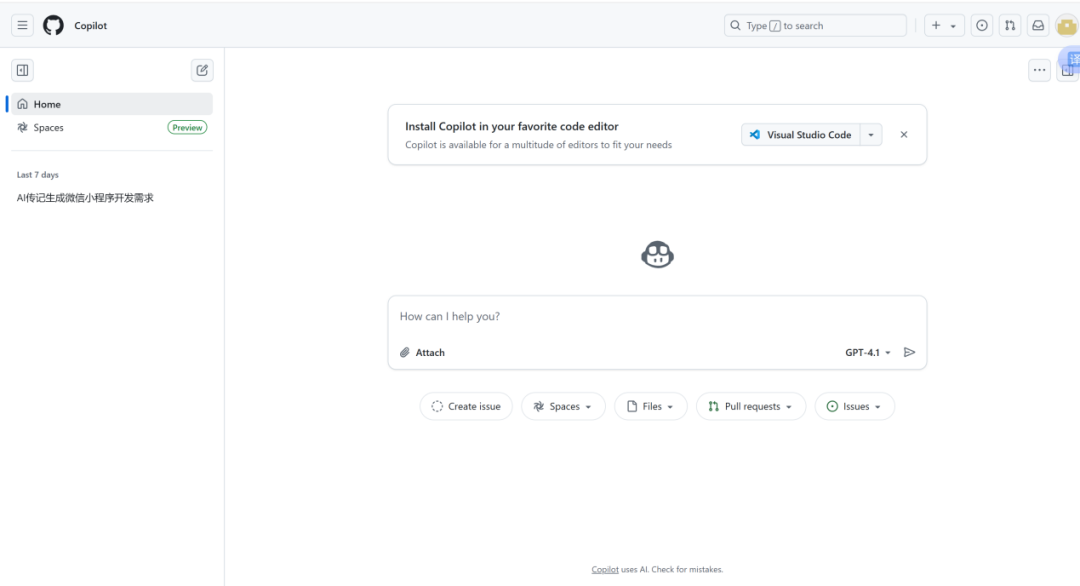Expand the code editor selection dropdown
This screenshot has height=586, width=1080.
(871, 135)
